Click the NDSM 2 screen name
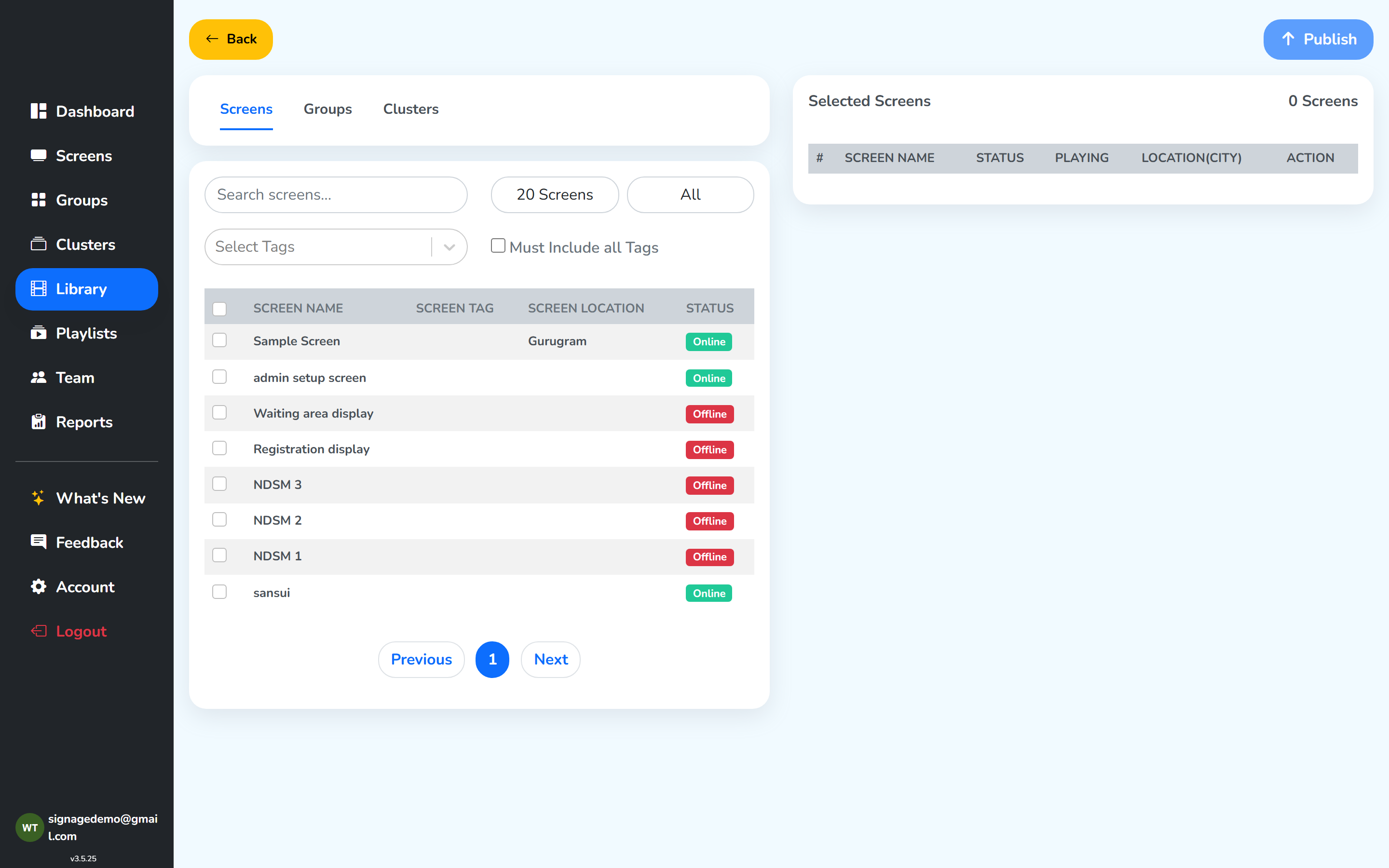Image resolution: width=1389 pixels, height=868 pixels. [x=277, y=520]
